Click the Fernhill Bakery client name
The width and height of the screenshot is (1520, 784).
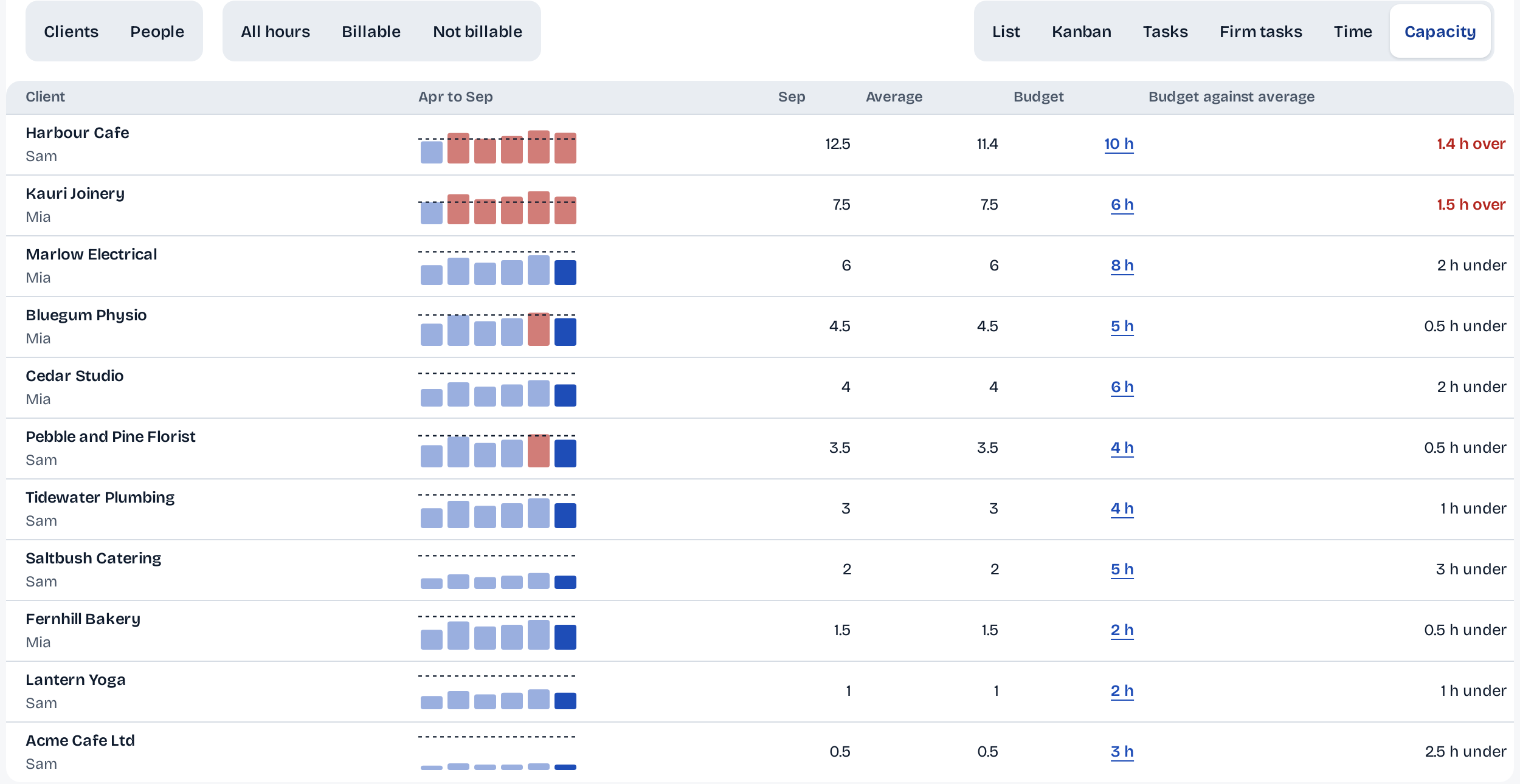click(83, 619)
